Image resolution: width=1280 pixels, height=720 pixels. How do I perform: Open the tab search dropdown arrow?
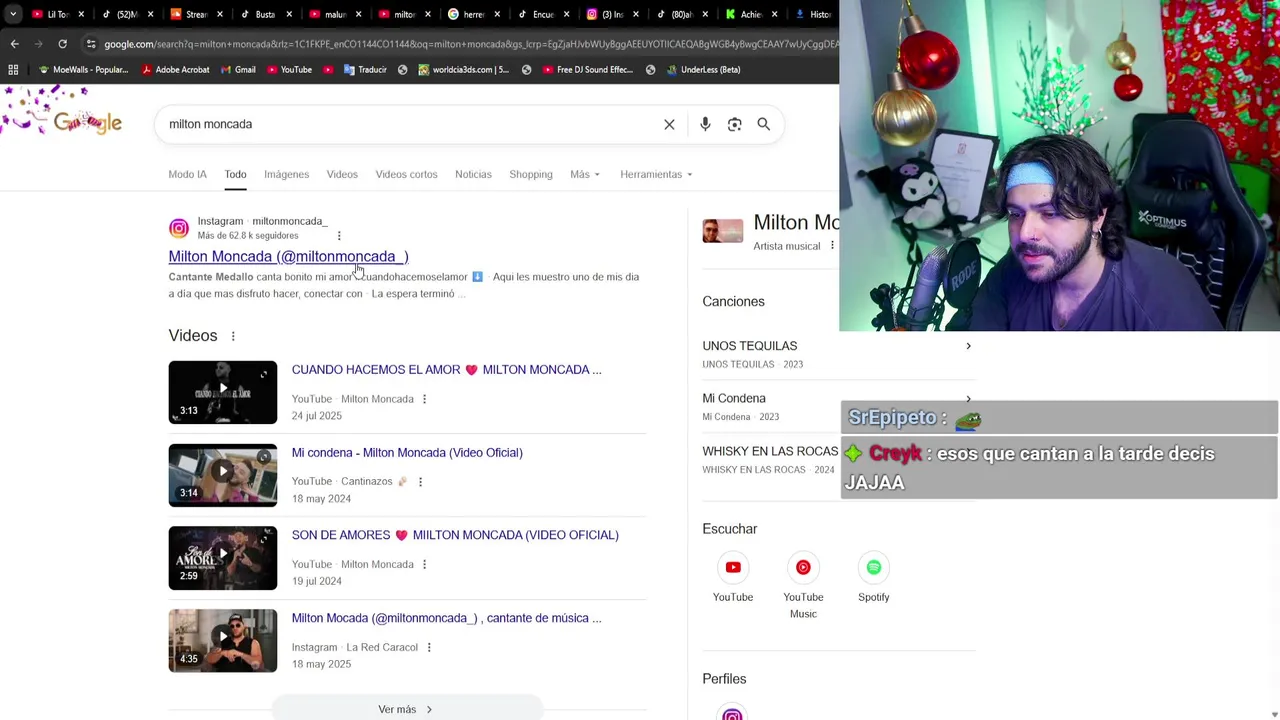(x=13, y=14)
